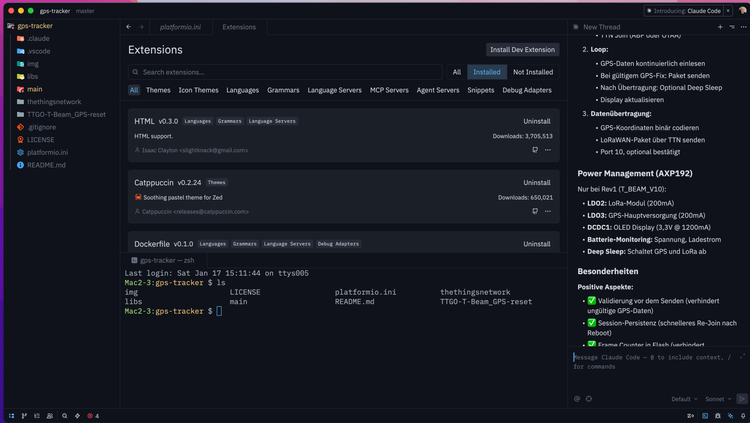The height and width of the screenshot is (423, 750).
Task: Click the round icon beside the @ button
Action: pyautogui.click(x=589, y=399)
